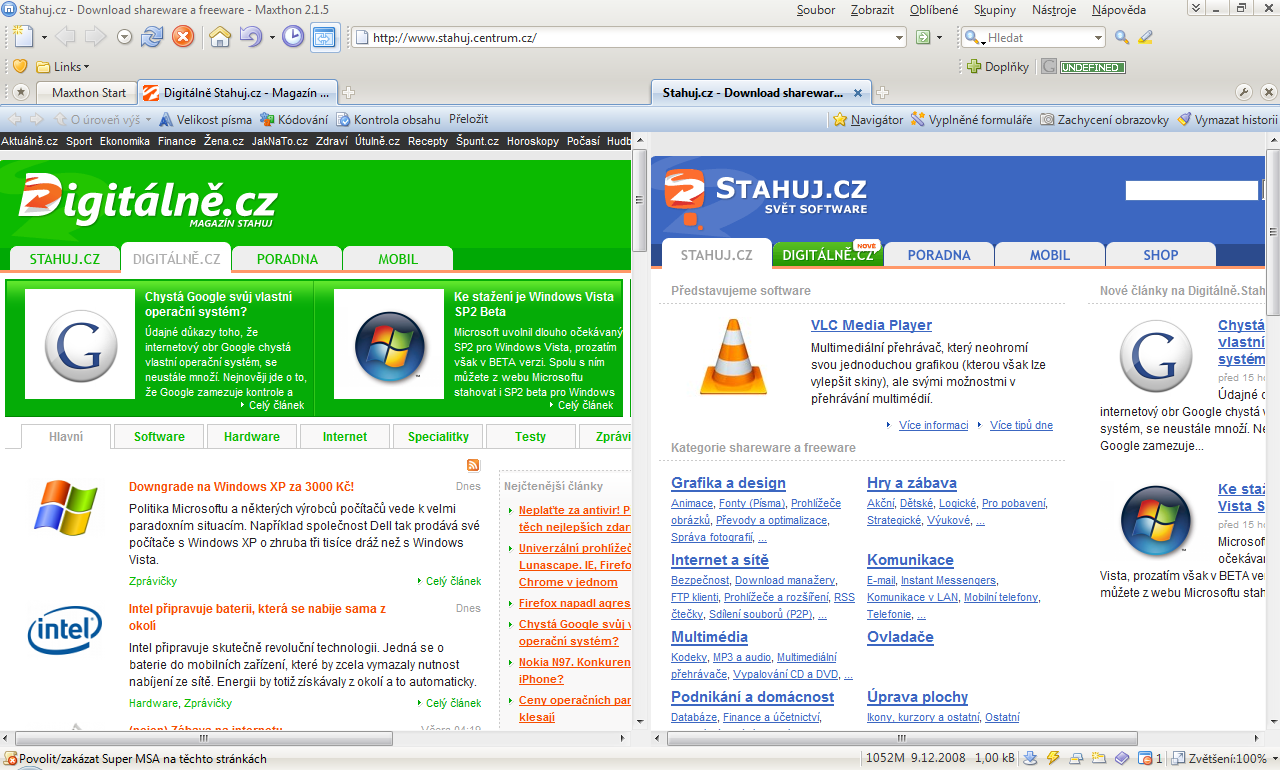Screen dimensions: 1280x770
Task: Toggle the split-screen view icon
Action: pos(325,37)
